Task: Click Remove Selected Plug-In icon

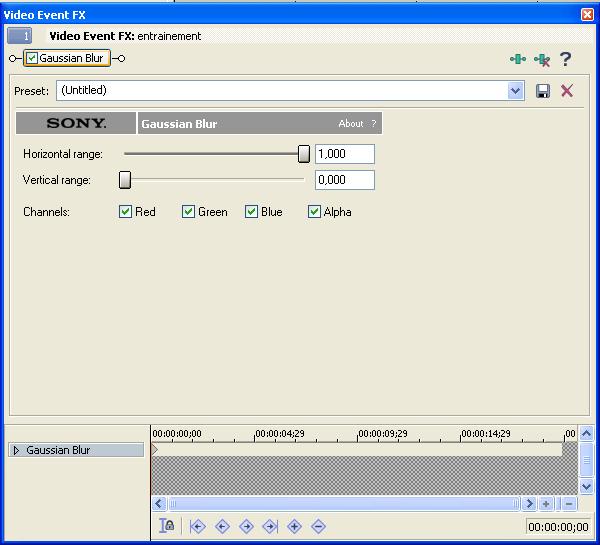Action: coord(542,59)
